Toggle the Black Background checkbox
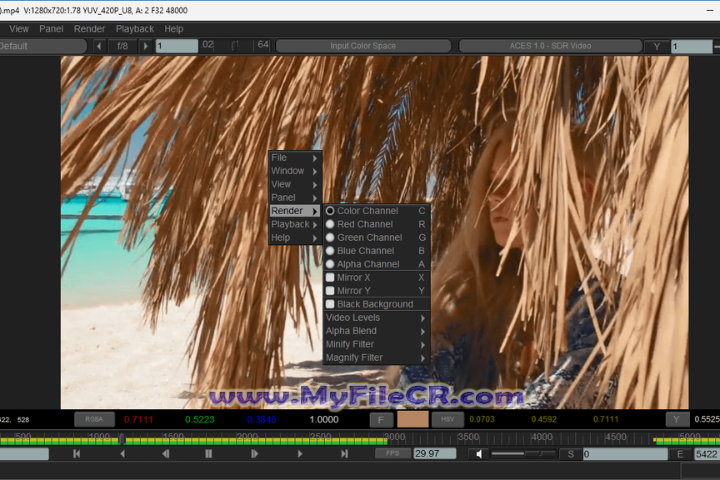This screenshot has height=480, width=720. coord(330,304)
